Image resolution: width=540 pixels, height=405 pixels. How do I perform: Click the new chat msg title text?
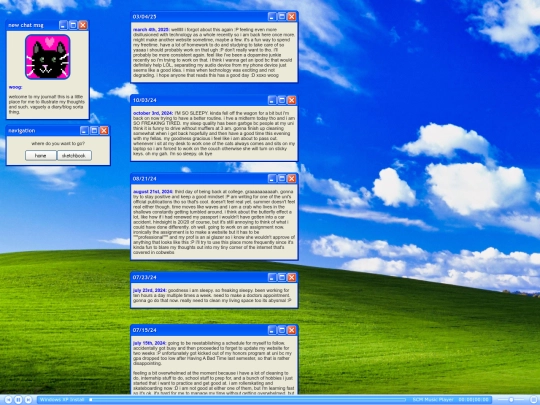[26, 25]
